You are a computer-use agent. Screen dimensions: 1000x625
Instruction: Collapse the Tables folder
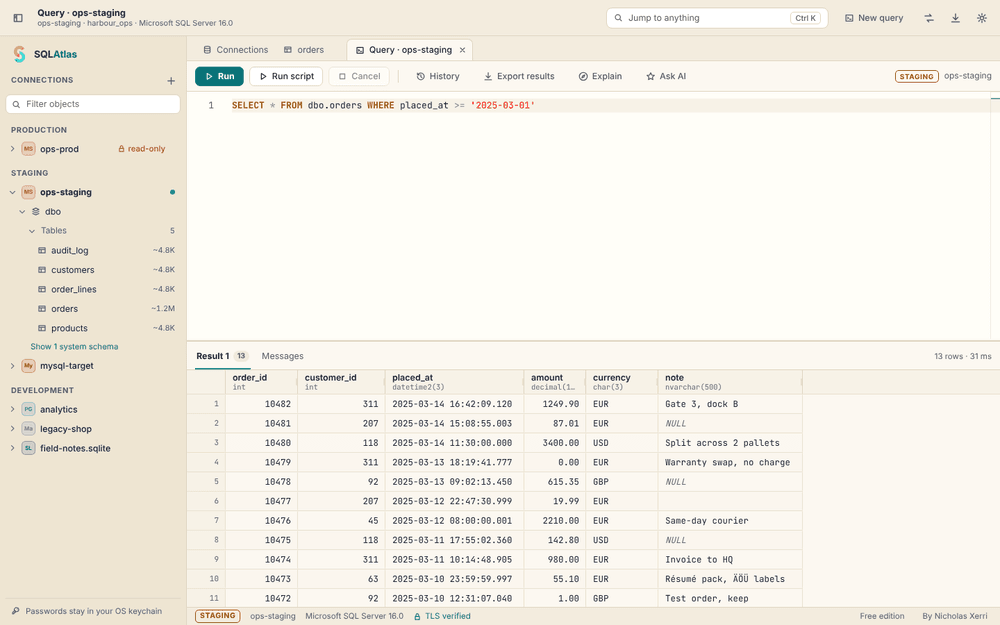pos(32,231)
